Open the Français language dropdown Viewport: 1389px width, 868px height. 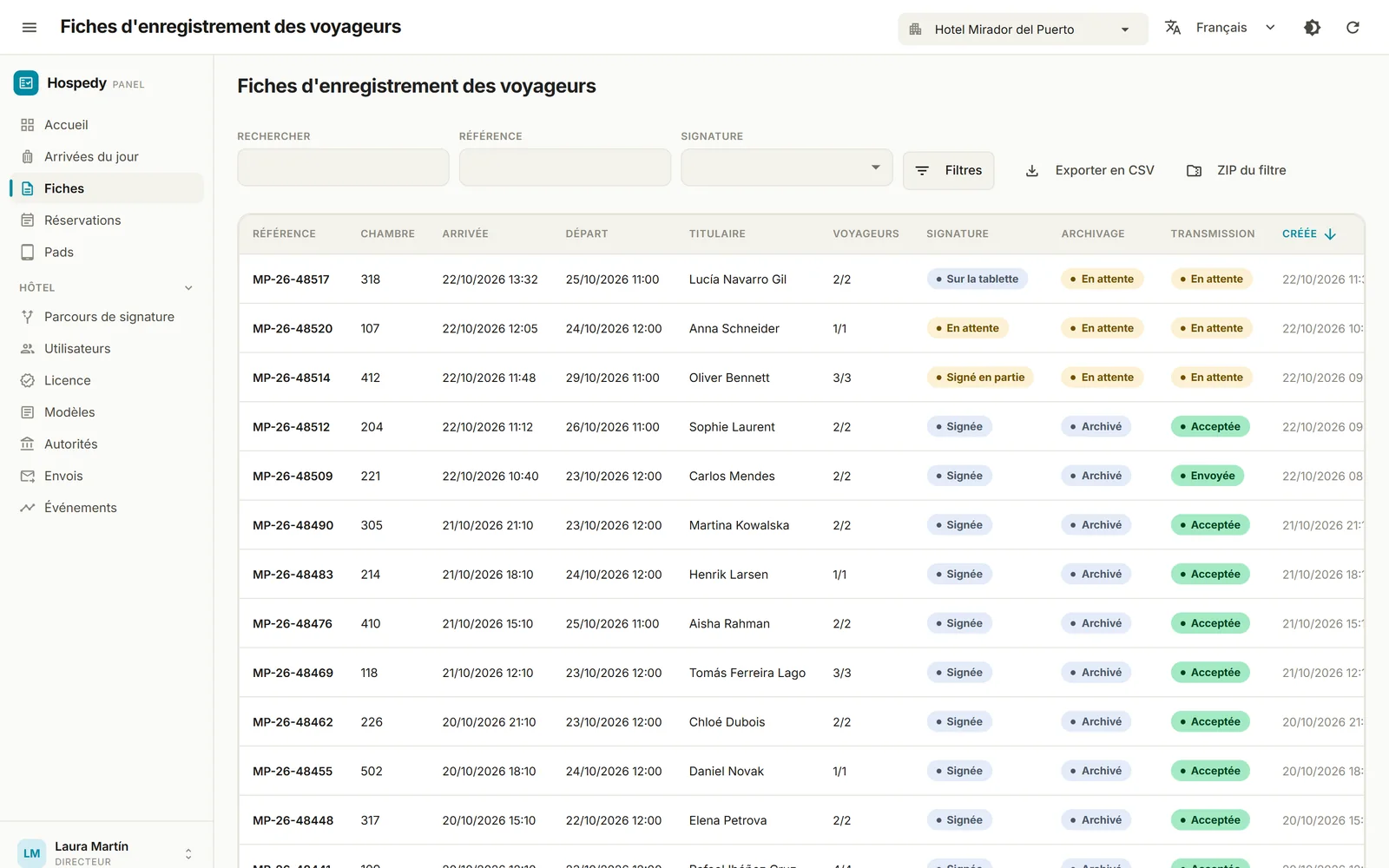click(1221, 28)
